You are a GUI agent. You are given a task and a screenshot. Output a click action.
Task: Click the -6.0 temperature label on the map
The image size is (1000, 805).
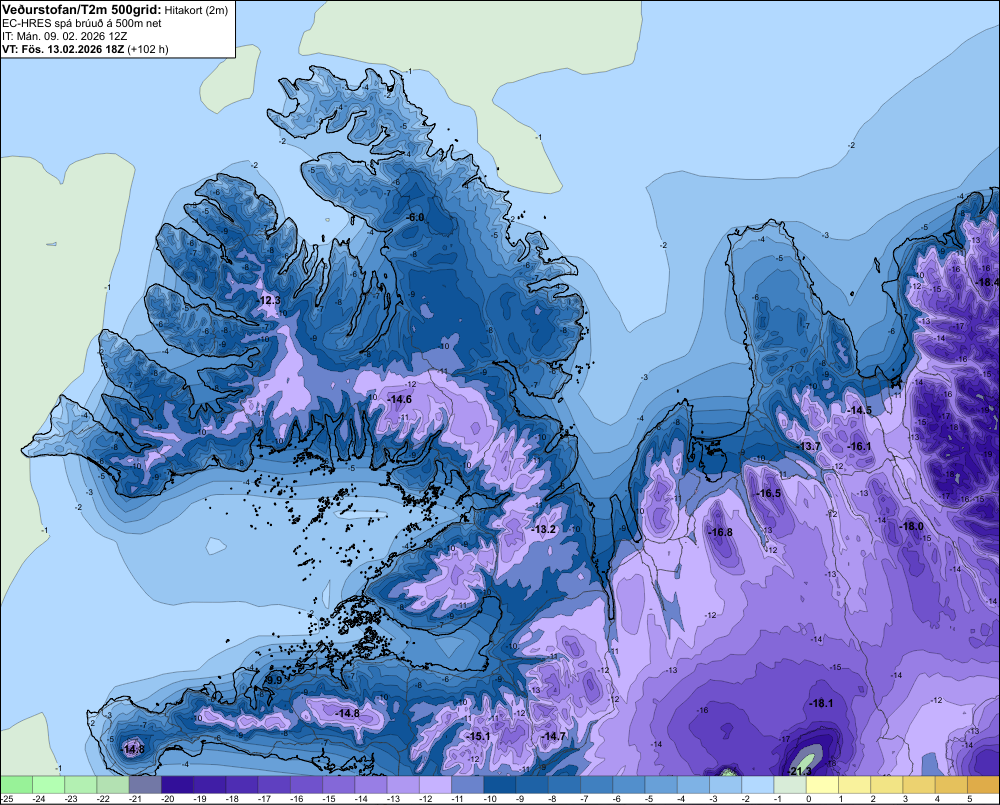(x=415, y=218)
